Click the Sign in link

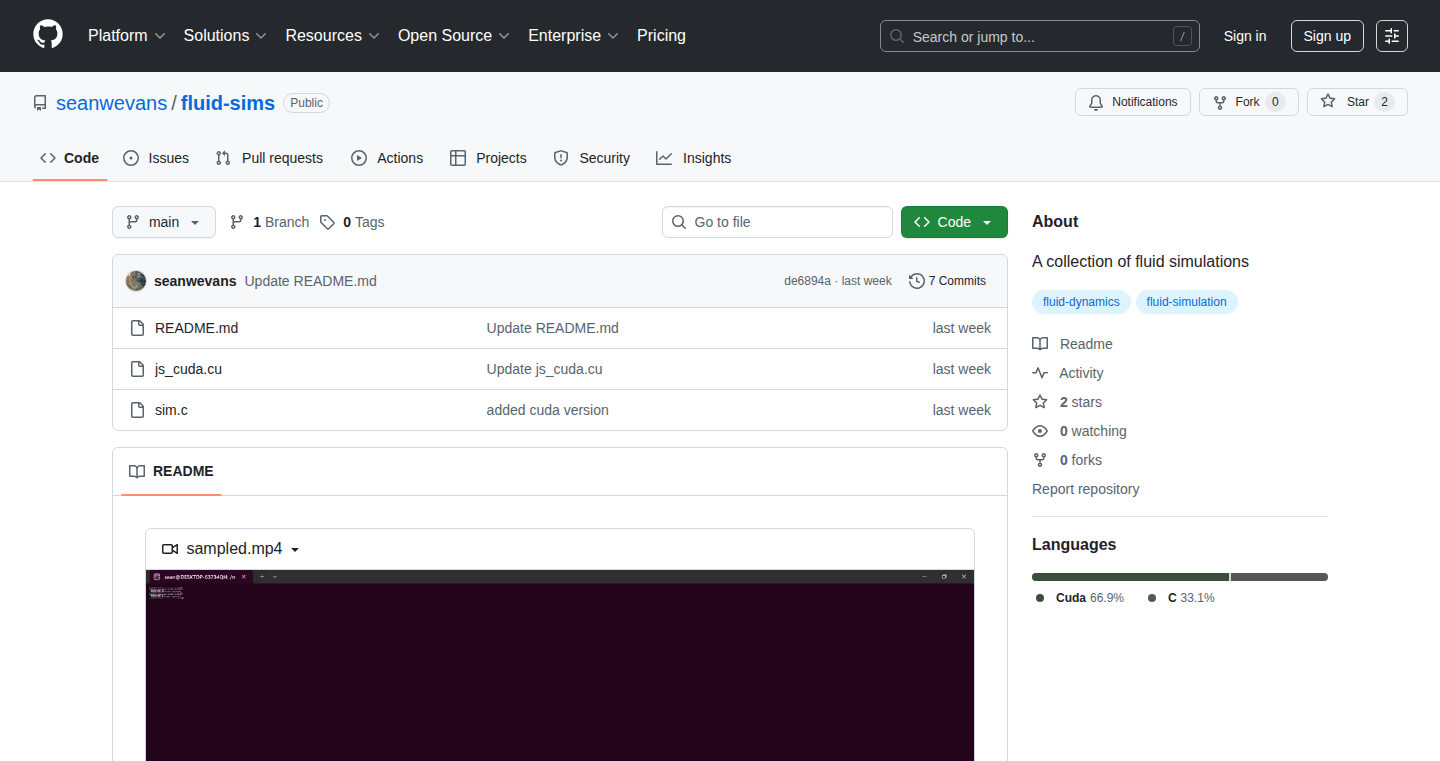1245,36
